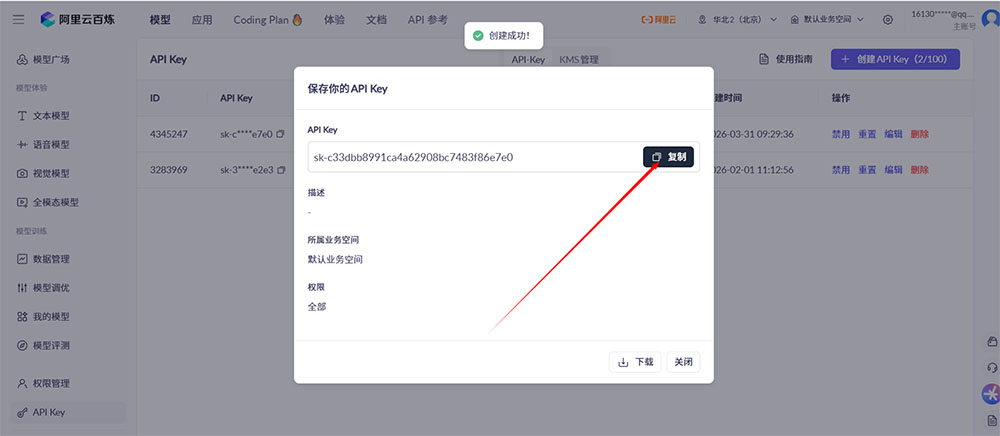This screenshot has width=1000, height=436.
Task: Expand the 默认业务空间 workspace dropdown
Action: (827, 20)
